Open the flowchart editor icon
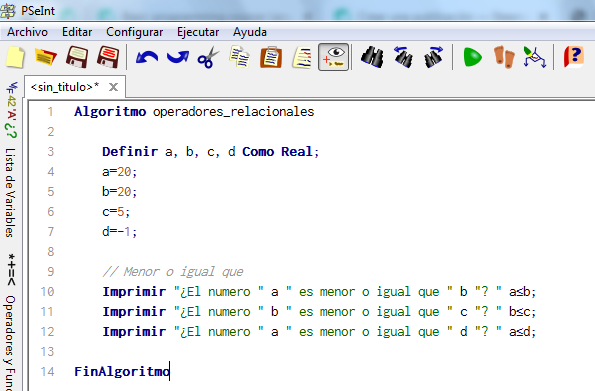This screenshot has width=595, height=391. coord(534,57)
